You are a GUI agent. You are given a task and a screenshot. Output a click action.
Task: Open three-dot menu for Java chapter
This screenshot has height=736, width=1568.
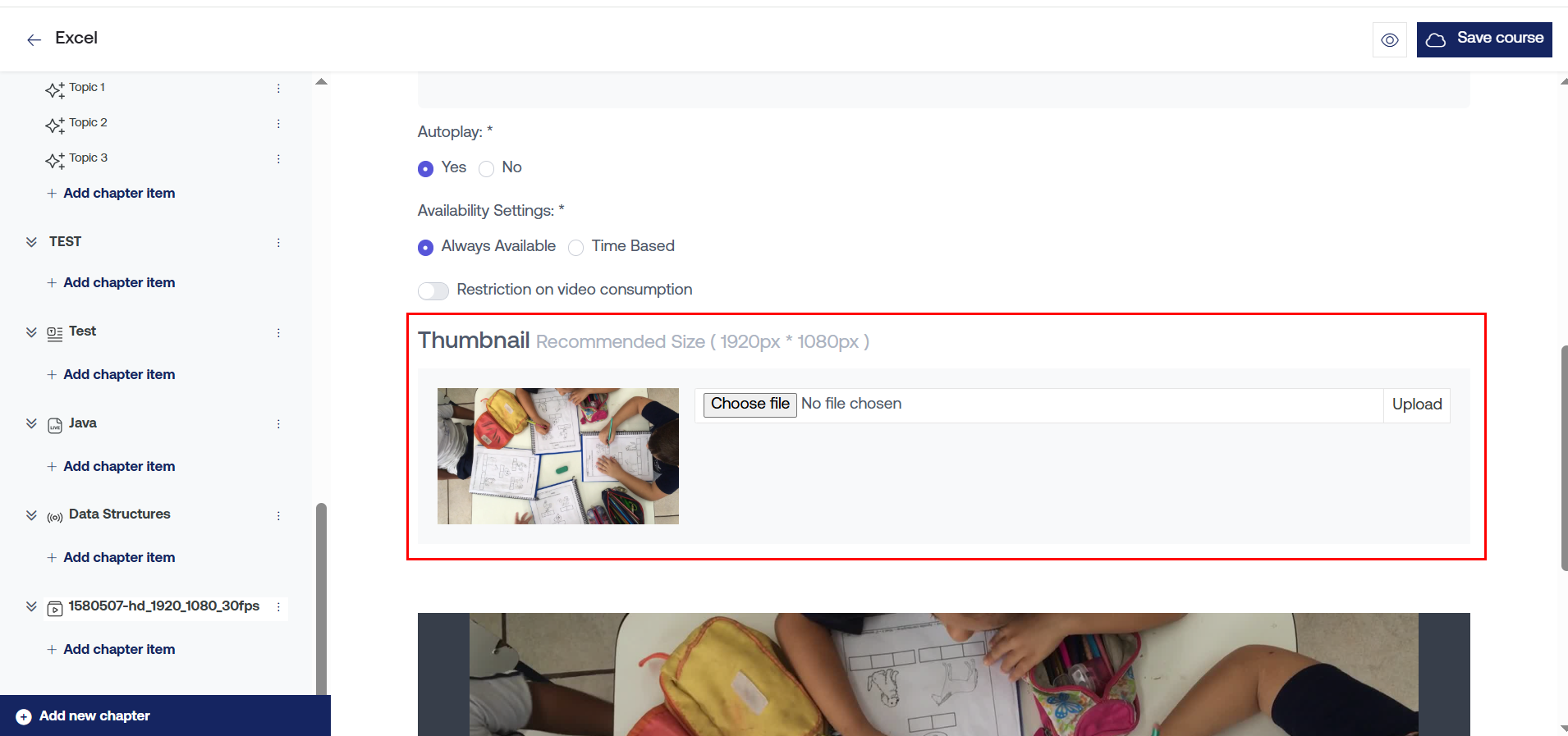point(278,423)
